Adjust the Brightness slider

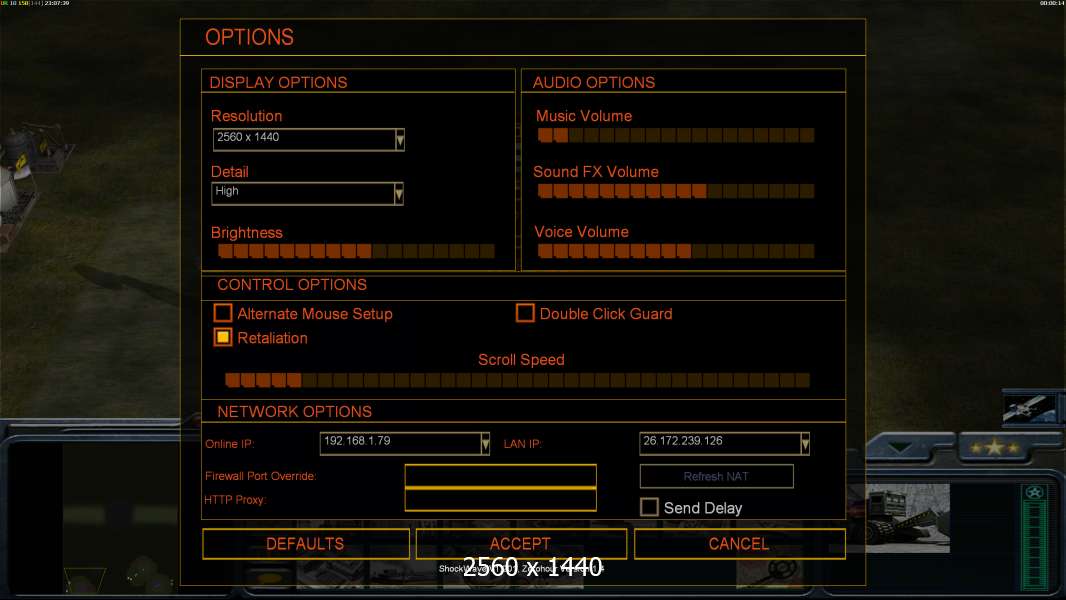coord(356,251)
